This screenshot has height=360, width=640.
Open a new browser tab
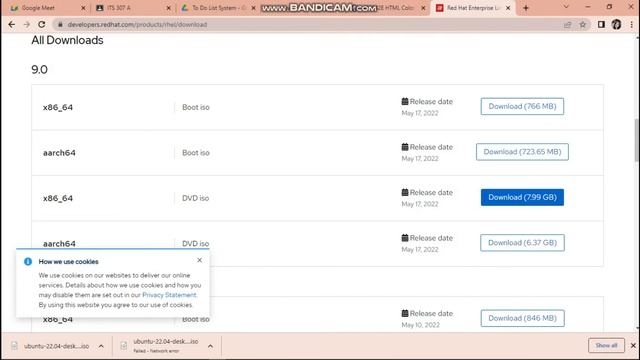click(x=526, y=8)
